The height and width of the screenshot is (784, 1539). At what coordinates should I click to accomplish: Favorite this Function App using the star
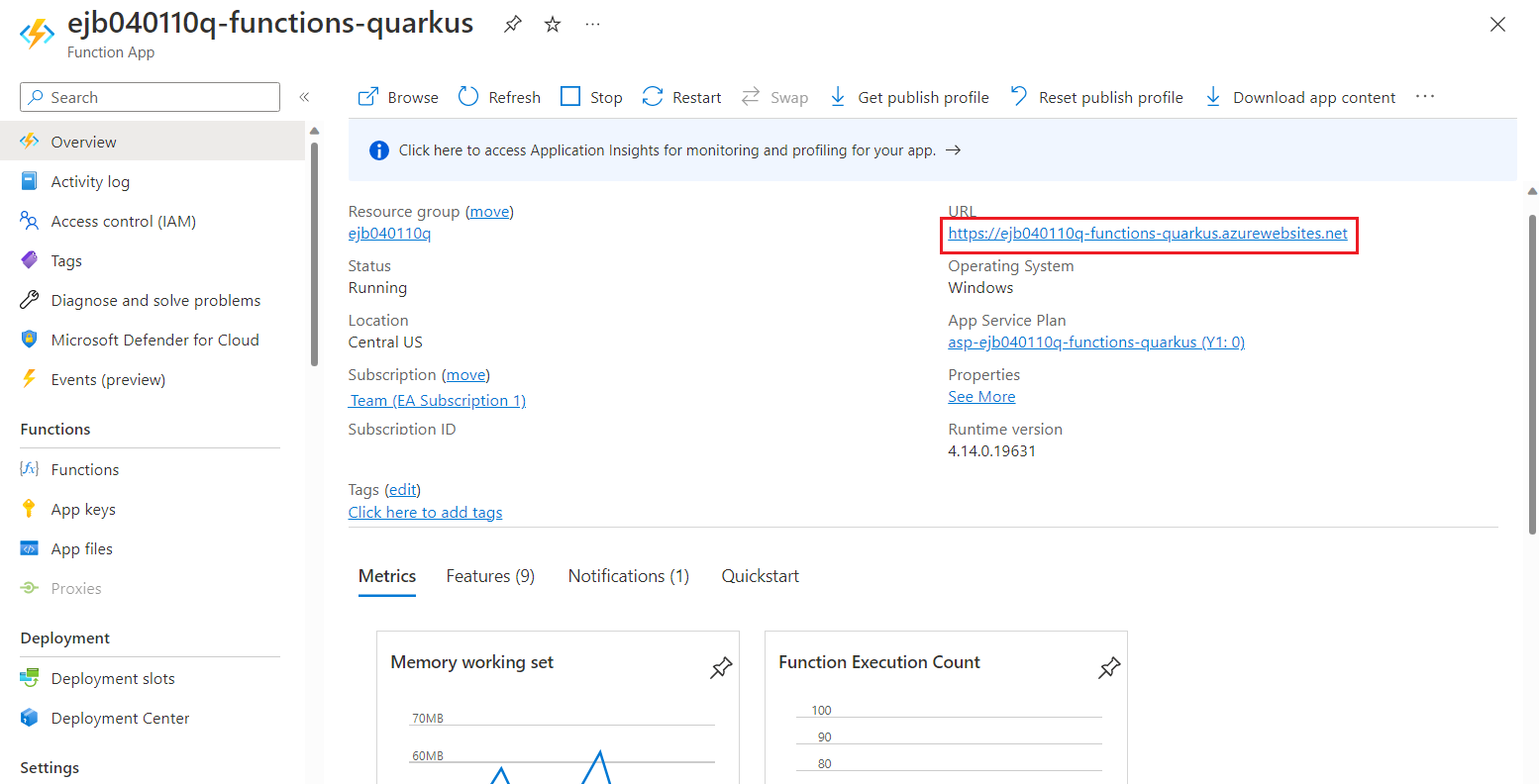pos(552,24)
